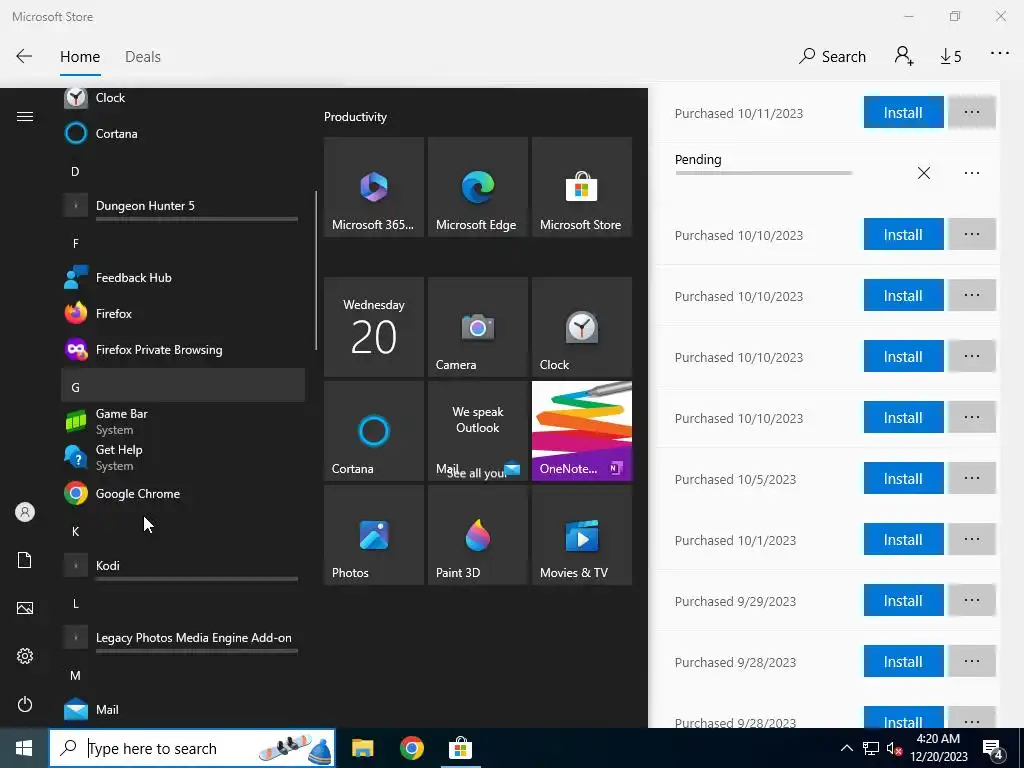
Task: Open Cortana in the app list
Action: (183, 133)
